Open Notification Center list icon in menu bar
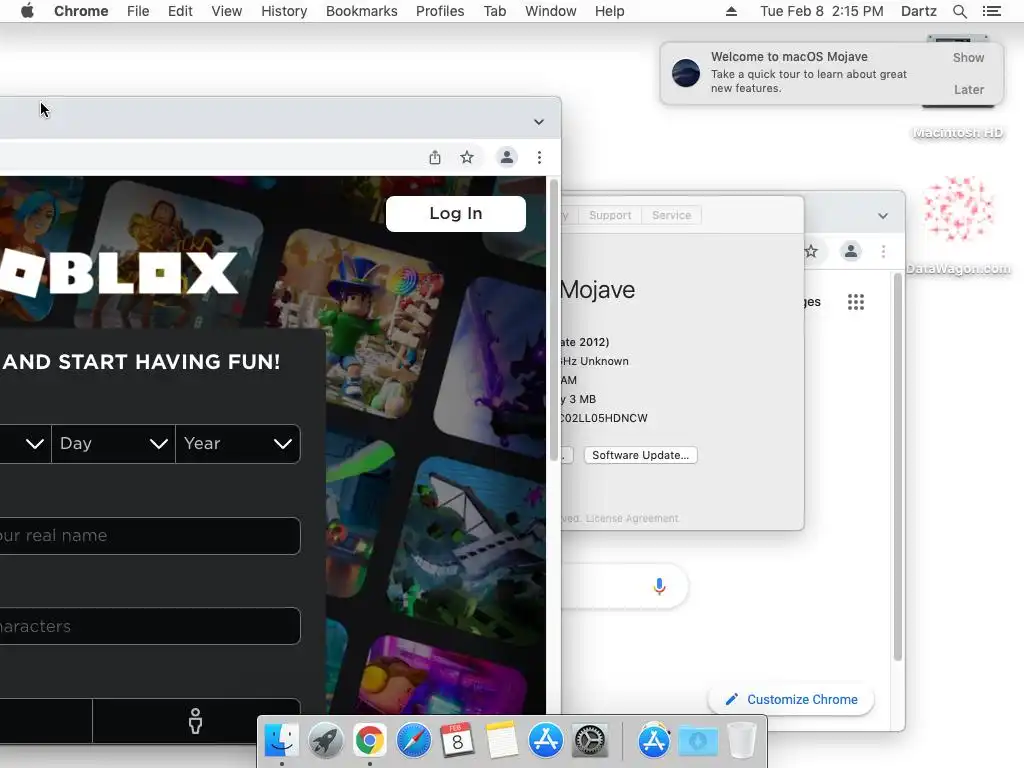 click(x=991, y=11)
